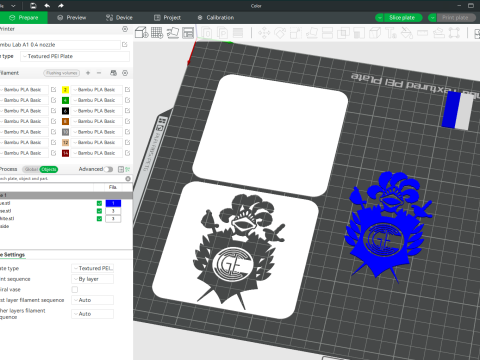Click the Flushing volumes button

62,73
